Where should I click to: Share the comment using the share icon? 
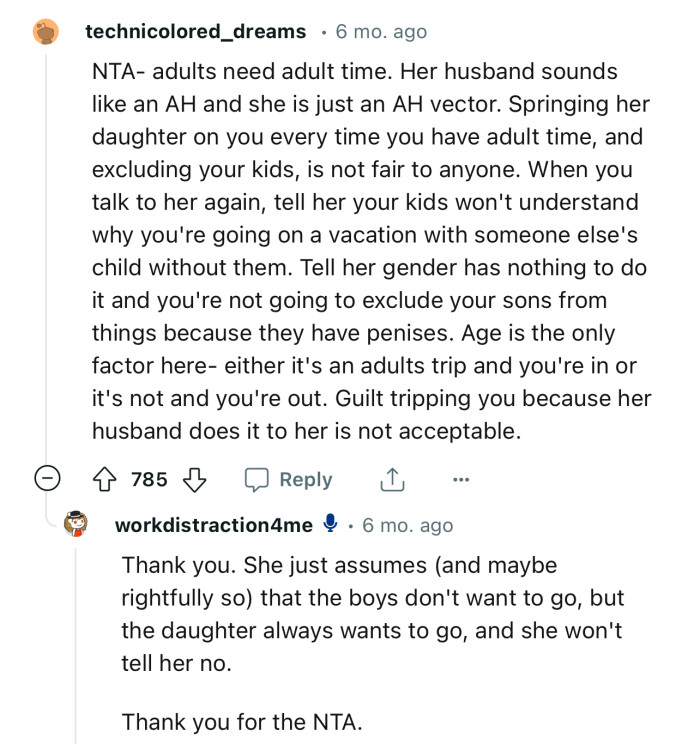coord(391,480)
